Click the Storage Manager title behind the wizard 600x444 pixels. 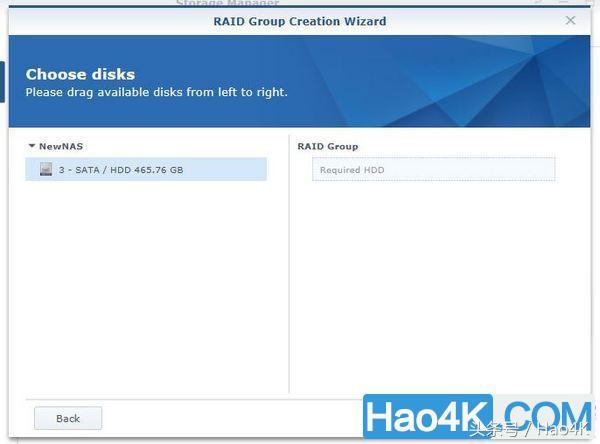(227, 3)
